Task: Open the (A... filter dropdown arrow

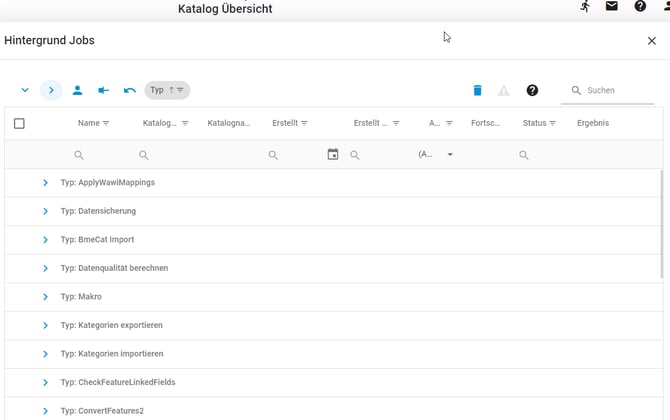Action: tap(450, 155)
